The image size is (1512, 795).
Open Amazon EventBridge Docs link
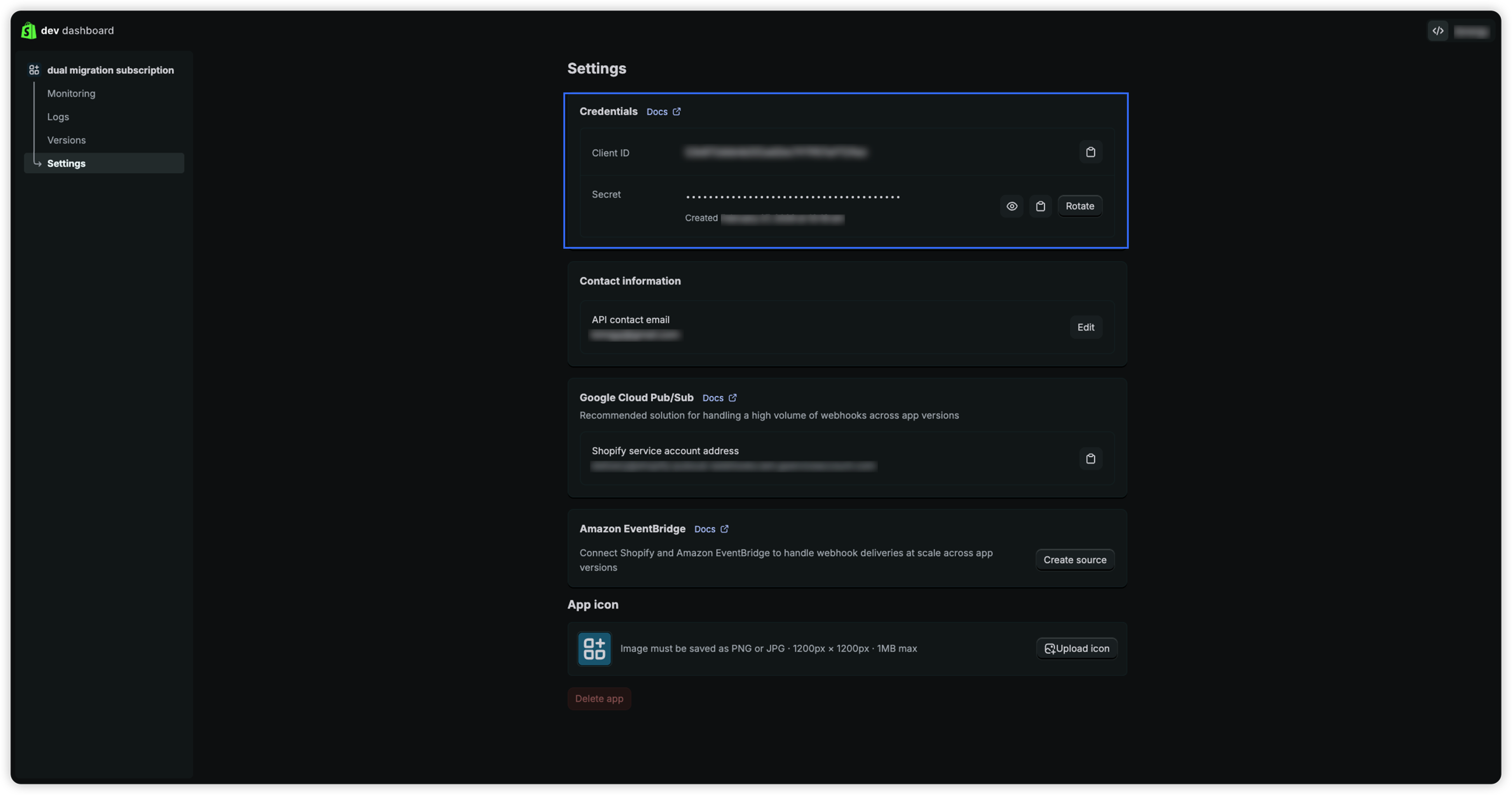(705, 529)
